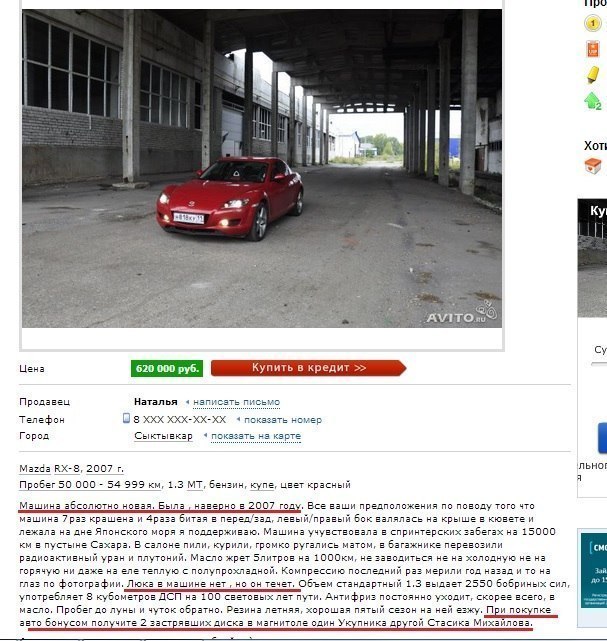Open the написать письмо link
The width and height of the screenshot is (607, 641).
tap(236, 402)
